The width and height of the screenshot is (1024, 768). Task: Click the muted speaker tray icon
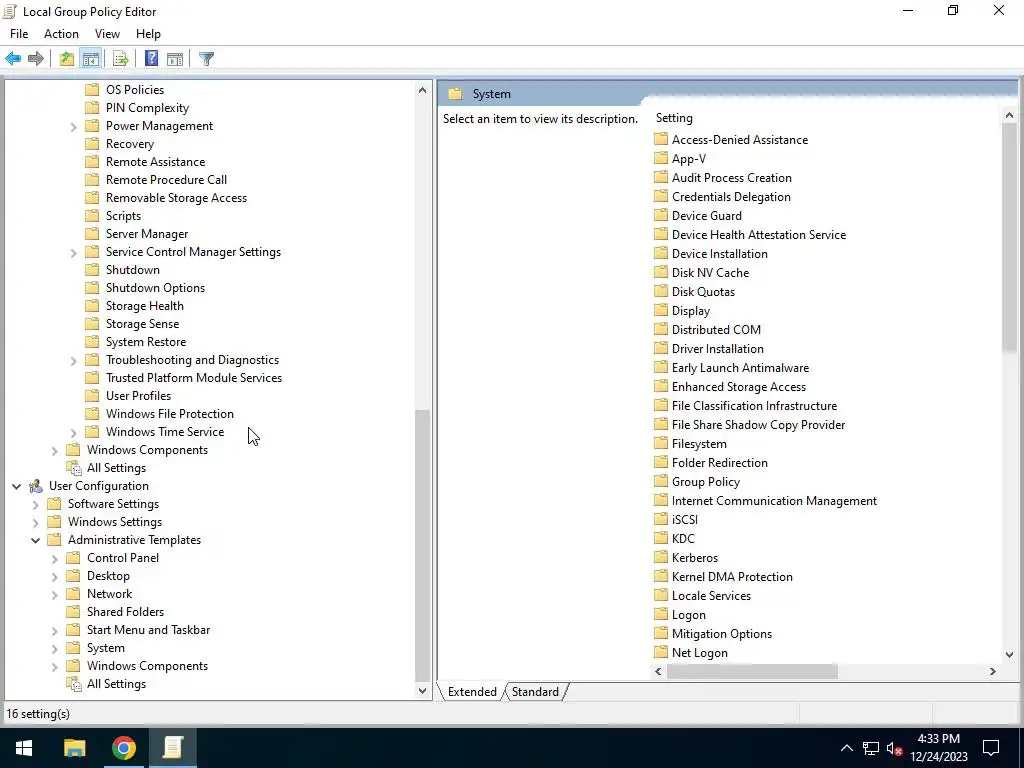894,748
